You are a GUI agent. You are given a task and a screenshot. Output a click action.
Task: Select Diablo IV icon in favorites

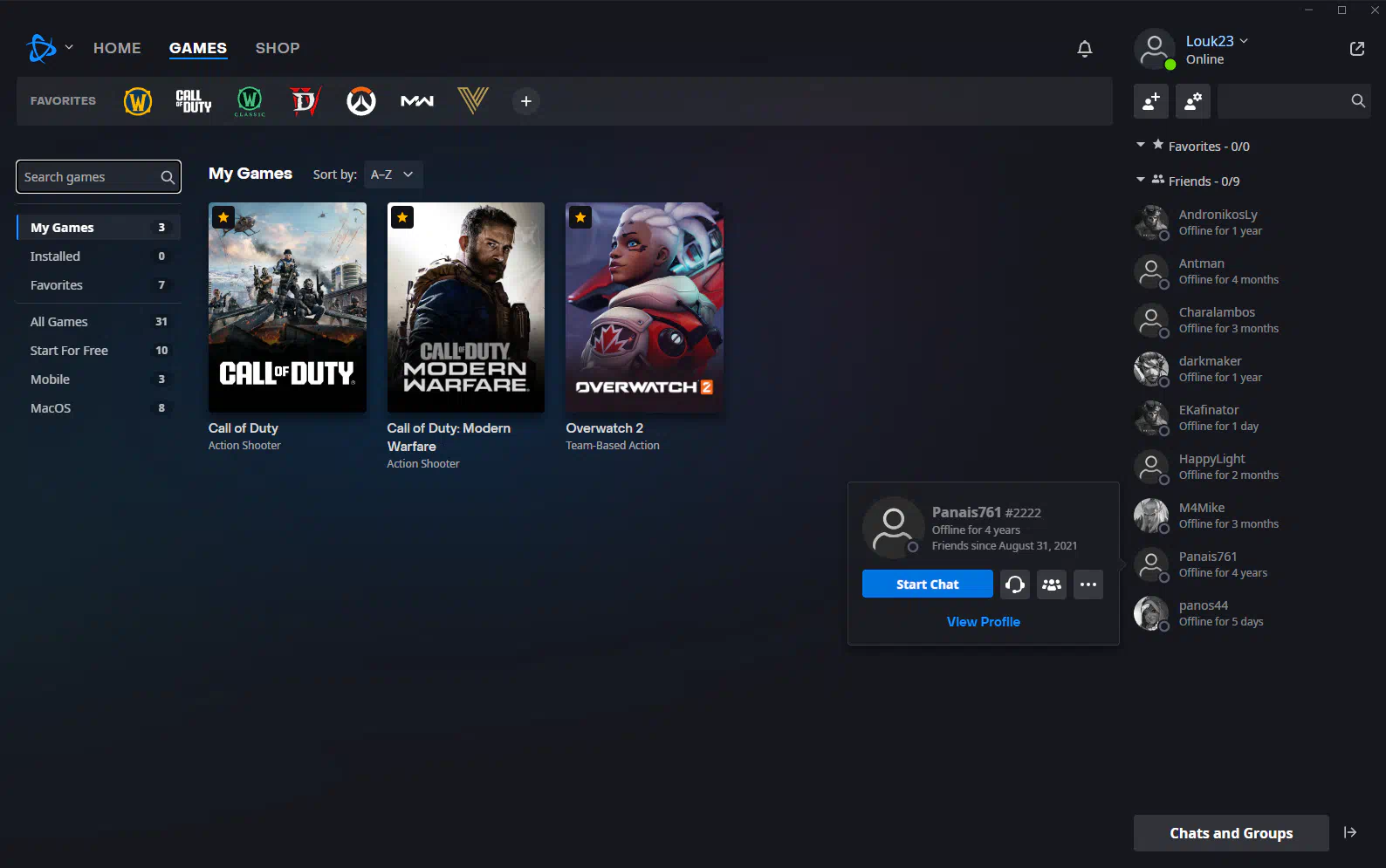tap(305, 101)
